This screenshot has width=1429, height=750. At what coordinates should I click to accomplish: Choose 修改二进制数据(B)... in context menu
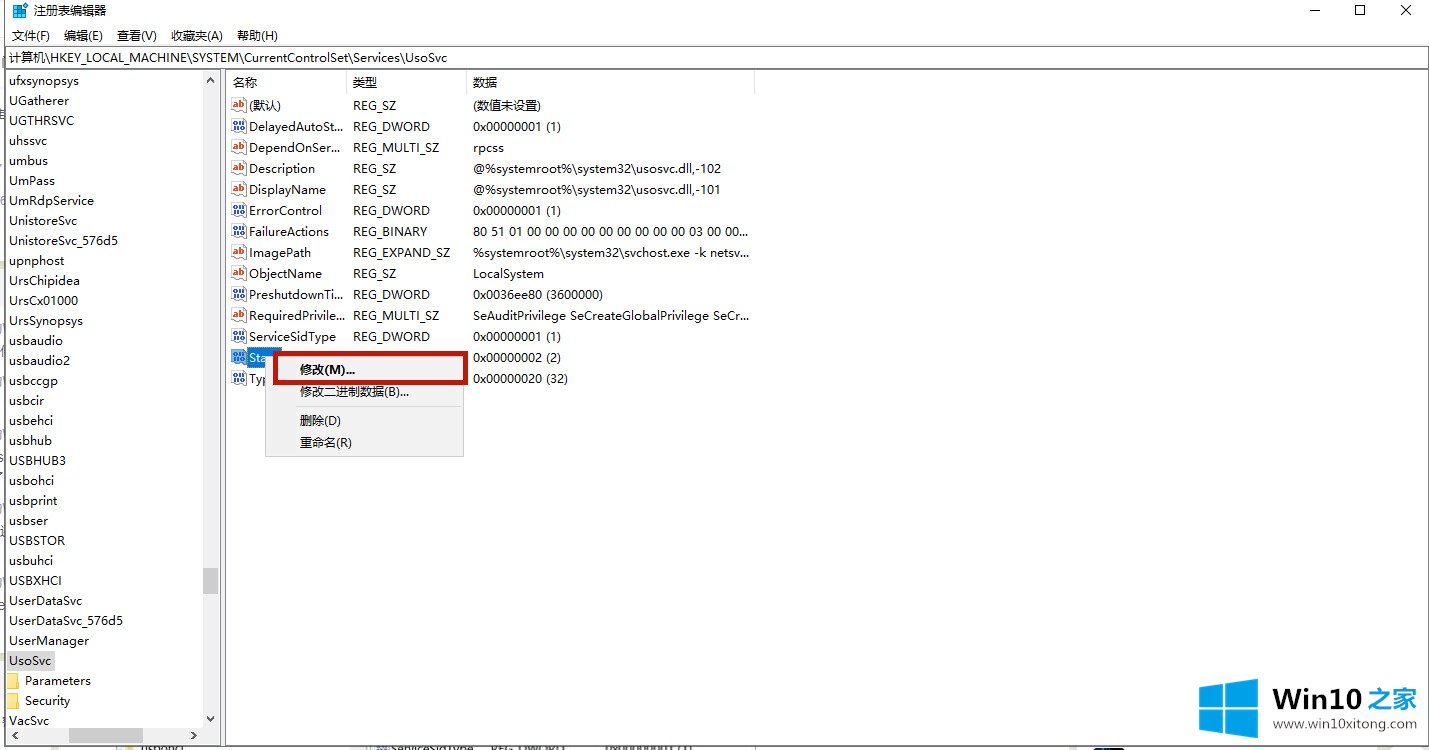tap(354, 392)
